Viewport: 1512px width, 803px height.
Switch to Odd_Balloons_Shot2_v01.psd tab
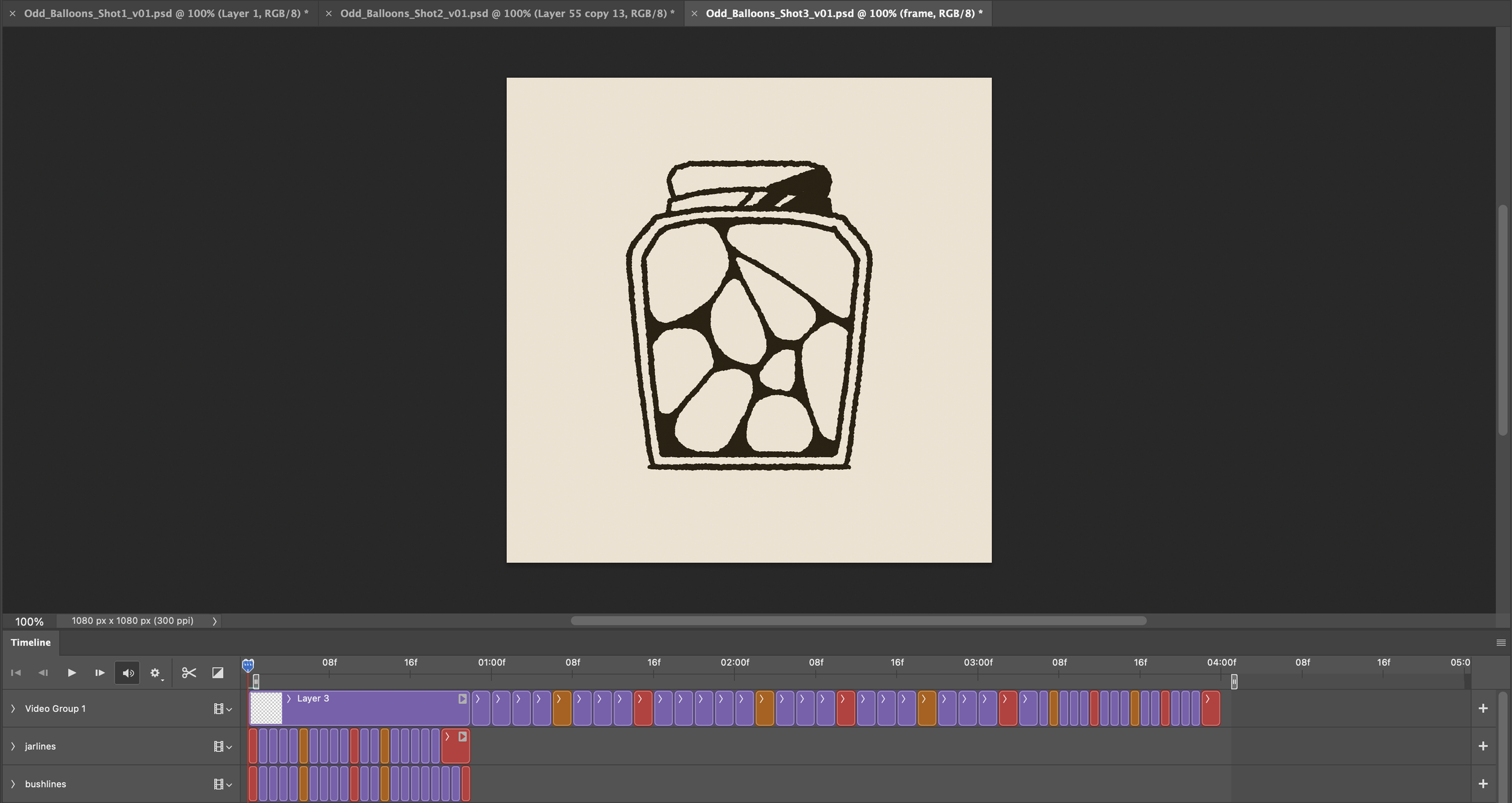[x=506, y=13]
